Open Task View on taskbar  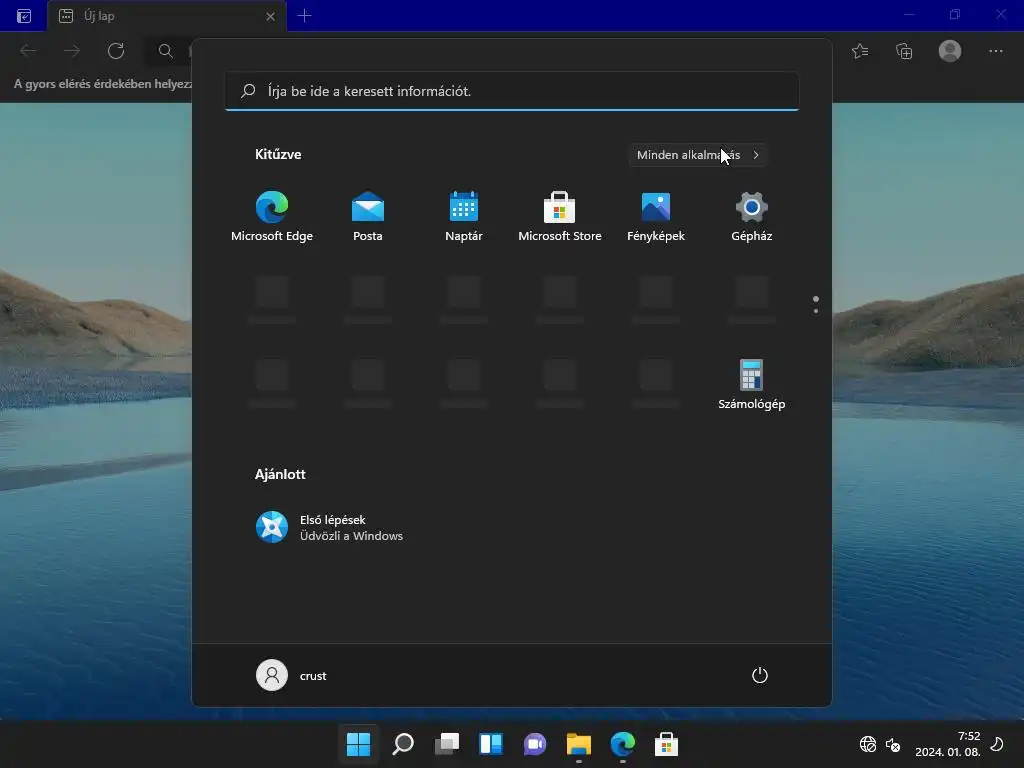[447, 744]
